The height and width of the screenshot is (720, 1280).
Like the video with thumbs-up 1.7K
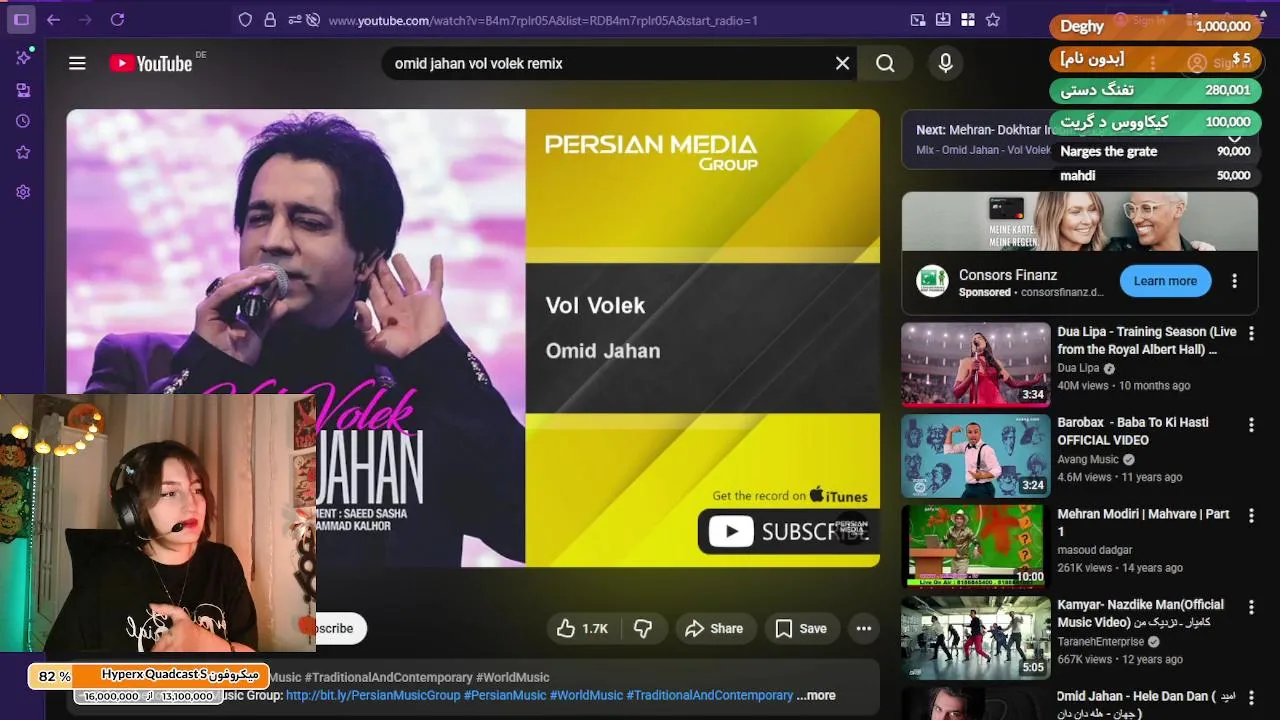pos(582,628)
